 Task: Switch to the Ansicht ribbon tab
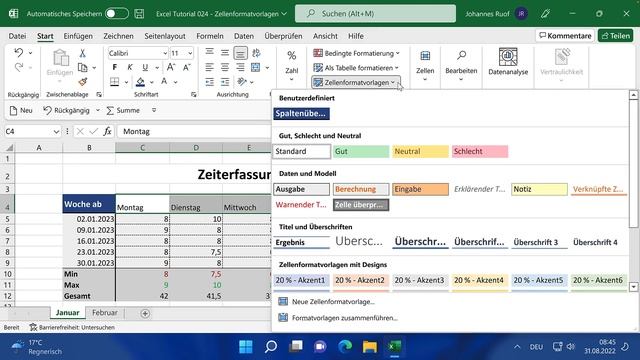tap(325, 36)
